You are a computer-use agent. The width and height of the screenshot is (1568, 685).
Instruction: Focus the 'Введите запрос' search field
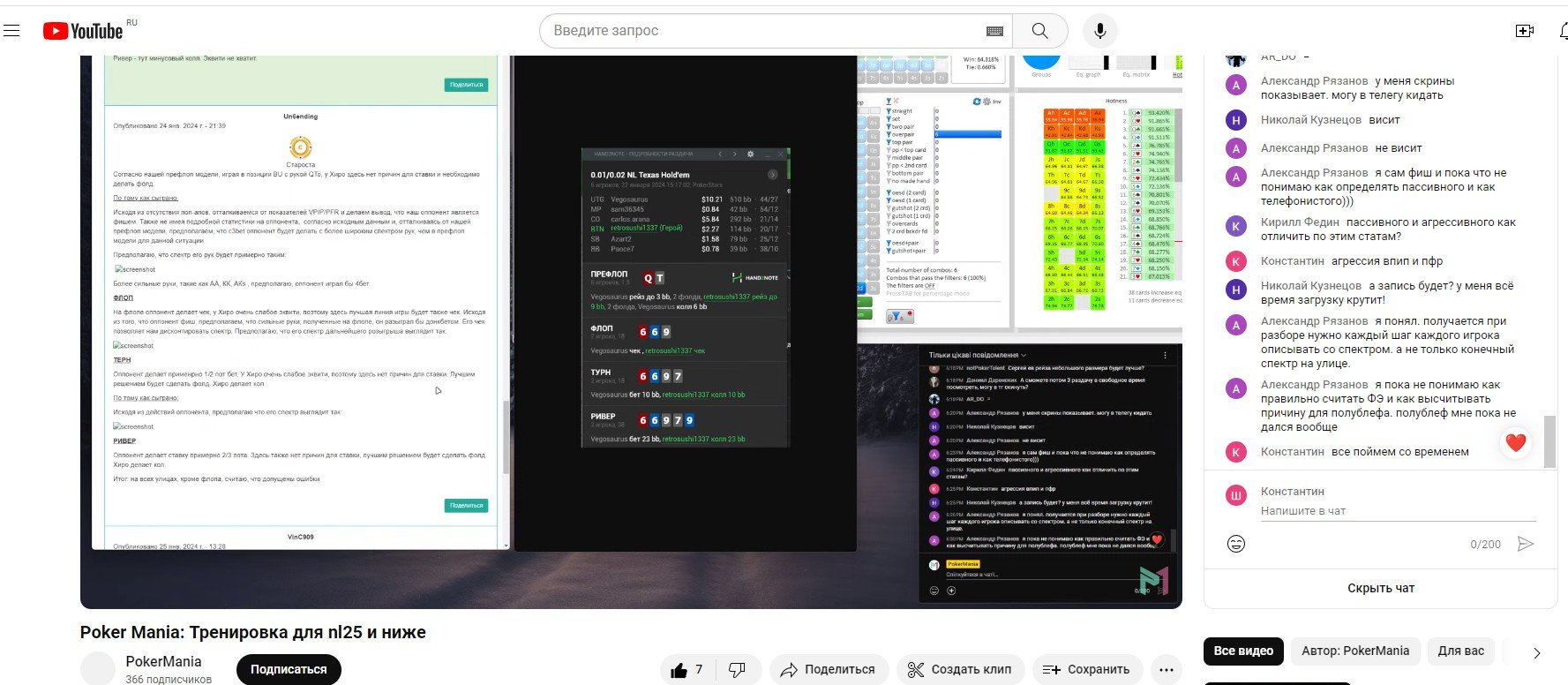(x=763, y=31)
